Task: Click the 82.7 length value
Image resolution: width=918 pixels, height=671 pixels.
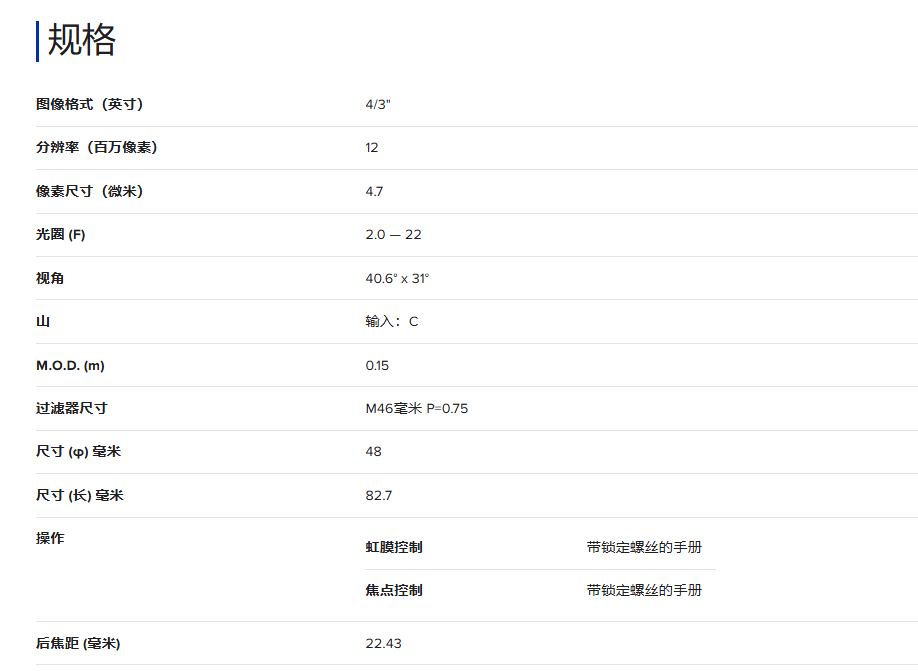Action: [379, 496]
